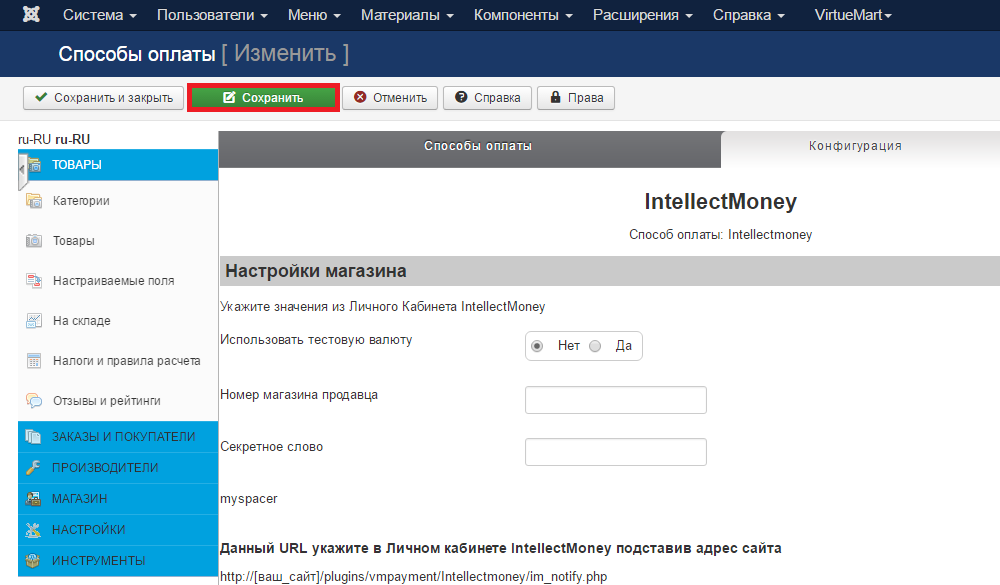
Task: Click the Отзывы и рейтинги speech bubble icon
Action: (x=34, y=401)
